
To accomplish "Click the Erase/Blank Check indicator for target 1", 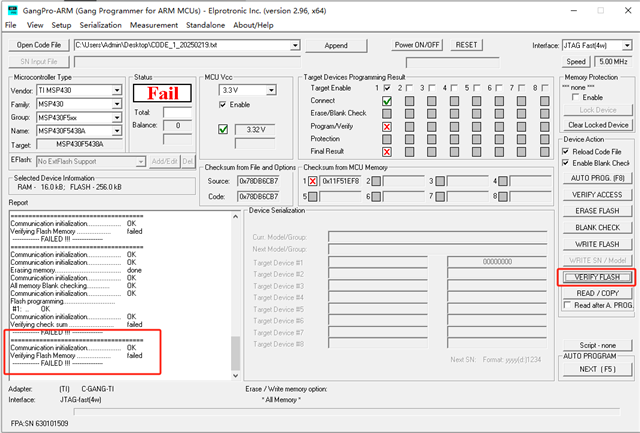I will tap(387, 113).
